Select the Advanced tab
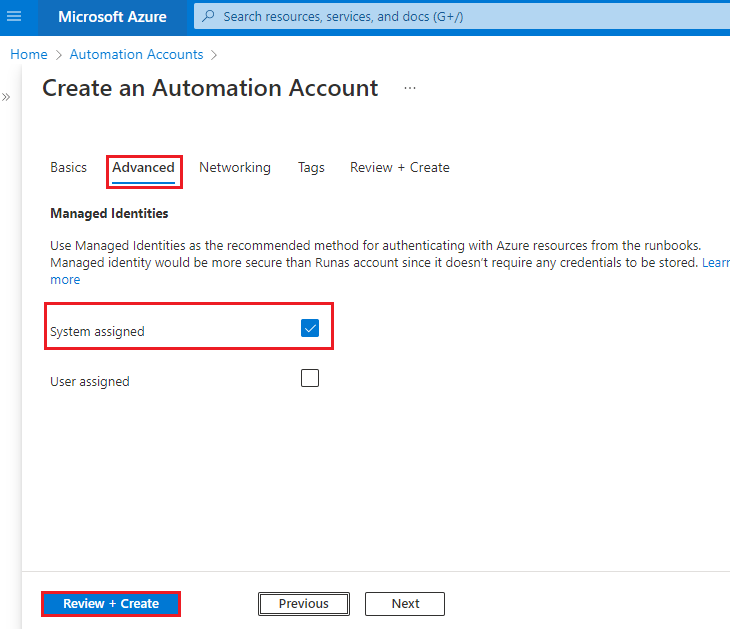 [143, 168]
